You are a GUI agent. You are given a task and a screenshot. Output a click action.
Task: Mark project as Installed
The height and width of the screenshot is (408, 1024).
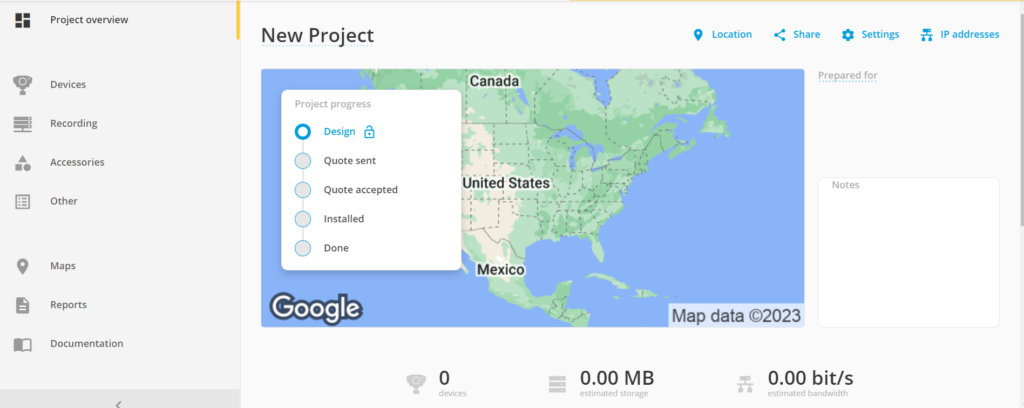pyautogui.click(x=303, y=219)
